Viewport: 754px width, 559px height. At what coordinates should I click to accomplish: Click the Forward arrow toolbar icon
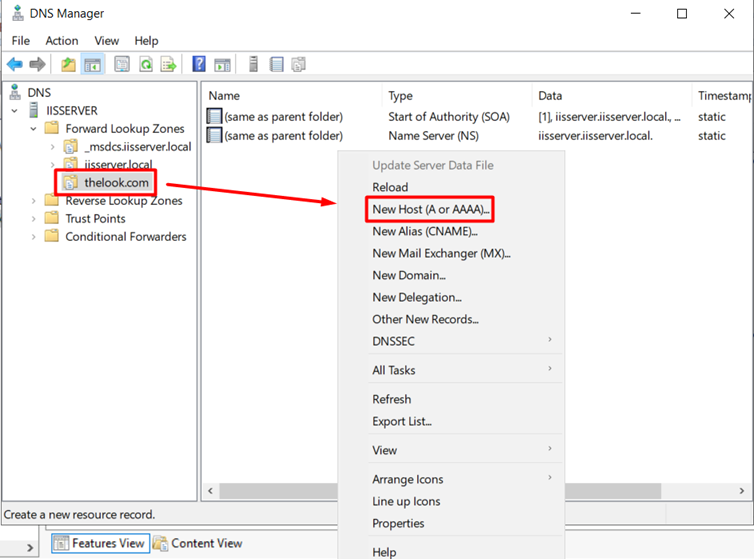38,64
